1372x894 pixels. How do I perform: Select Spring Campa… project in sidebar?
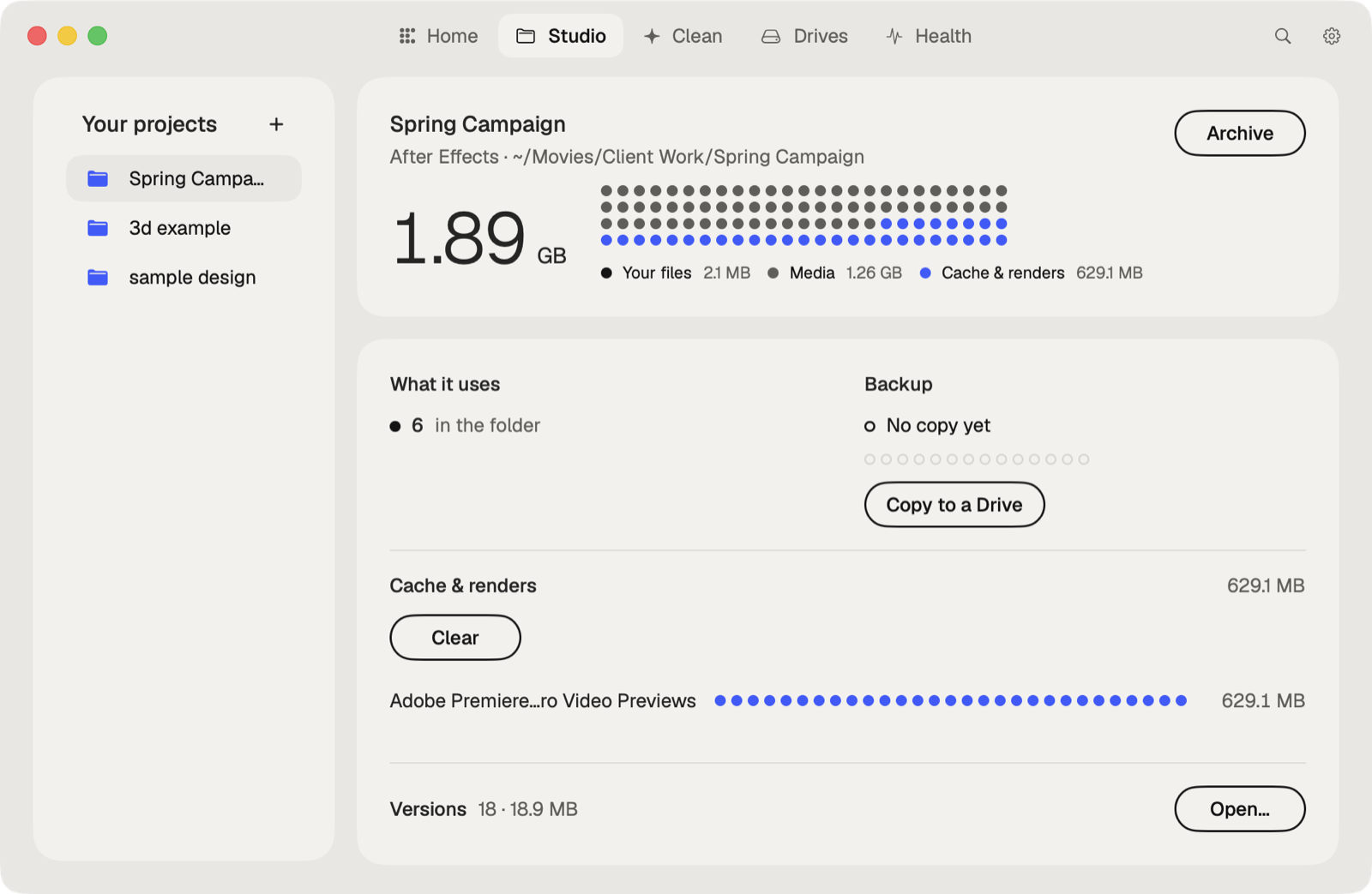[184, 178]
